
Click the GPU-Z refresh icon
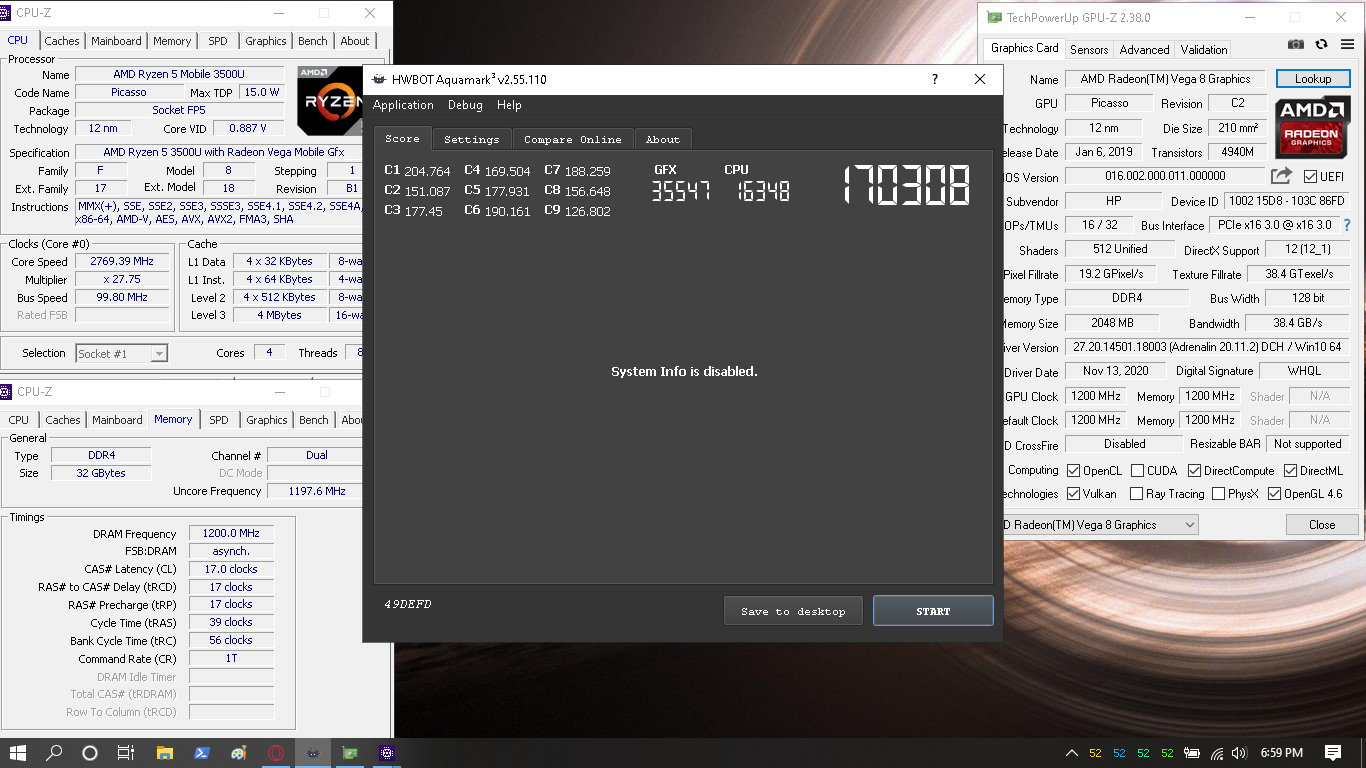1321,45
